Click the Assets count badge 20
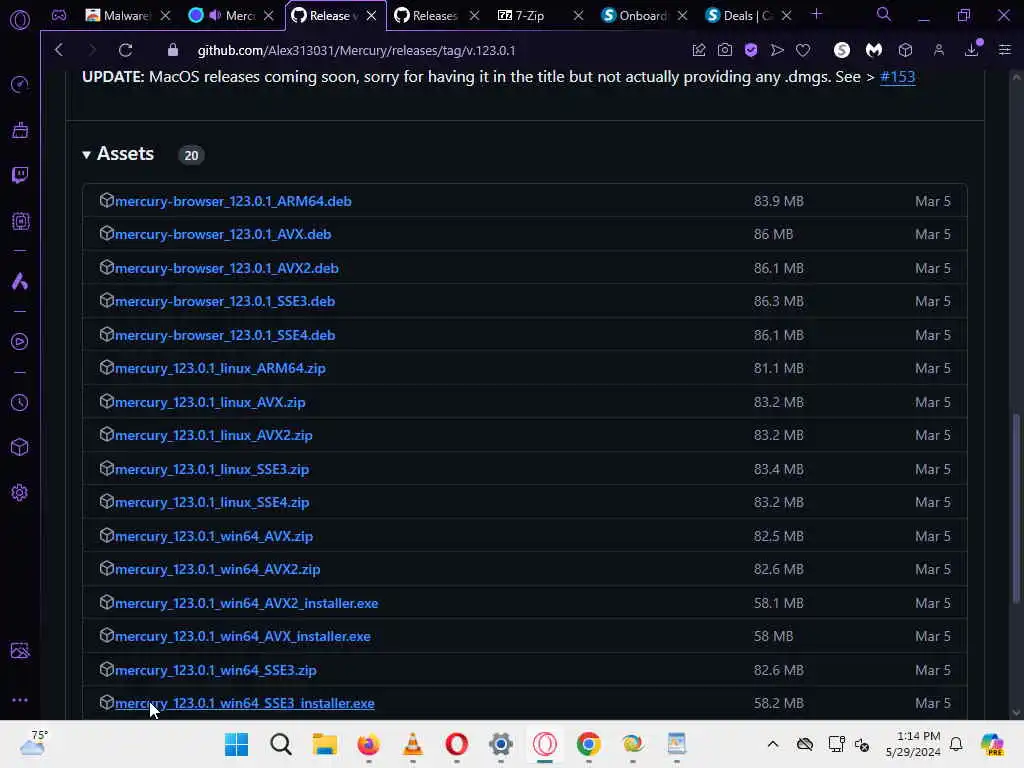This screenshot has height=768, width=1024. (191, 155)
